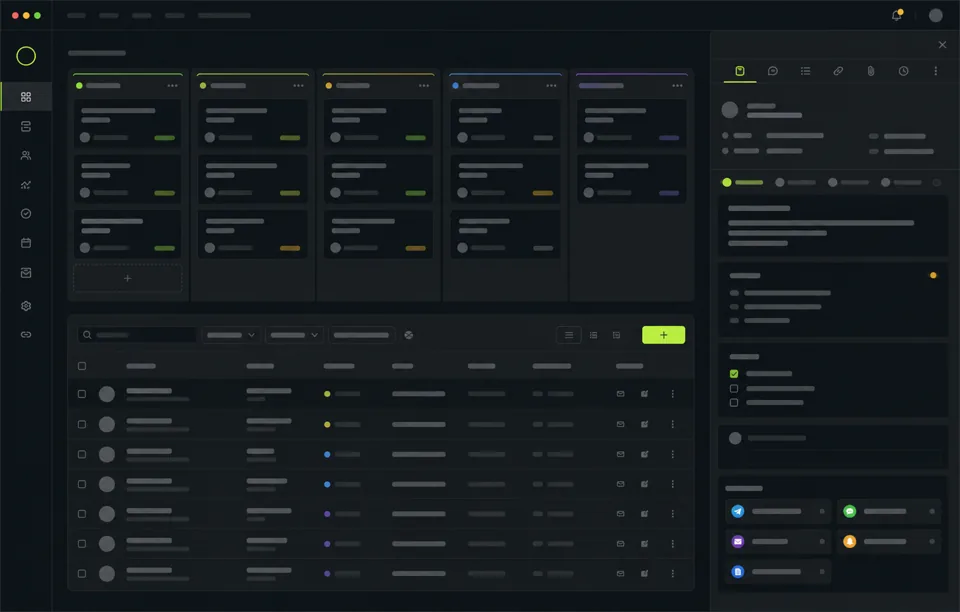The image size is (960, 612).
Task: Open the check-circle tasks icon in sidebar
Action: click(x=26, y=214)
